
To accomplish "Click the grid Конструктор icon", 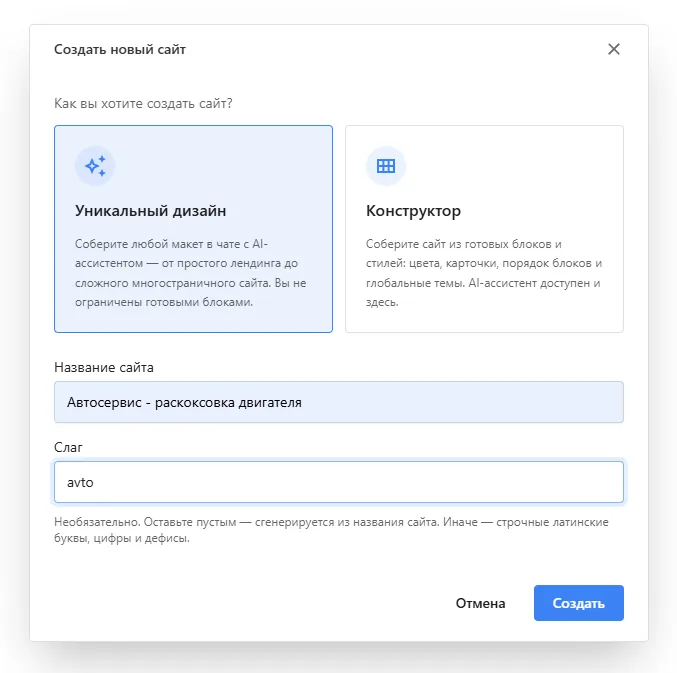I will pyautogui.click(x=386, y=166).
